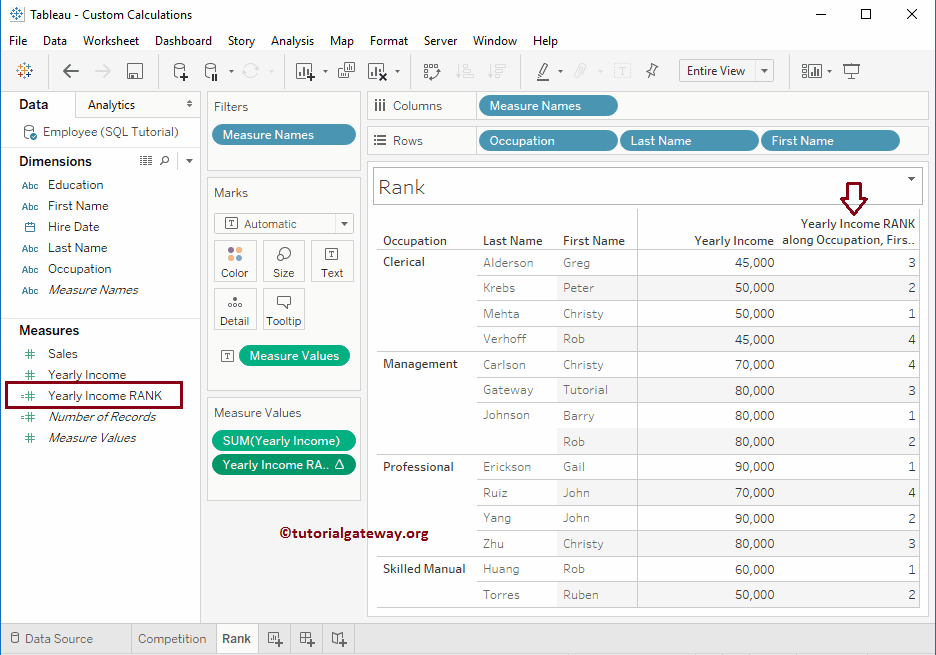Click the Fix axes pin icon
Screen dimensions: 936x655
pyautogui.click(x=652, y=71)
